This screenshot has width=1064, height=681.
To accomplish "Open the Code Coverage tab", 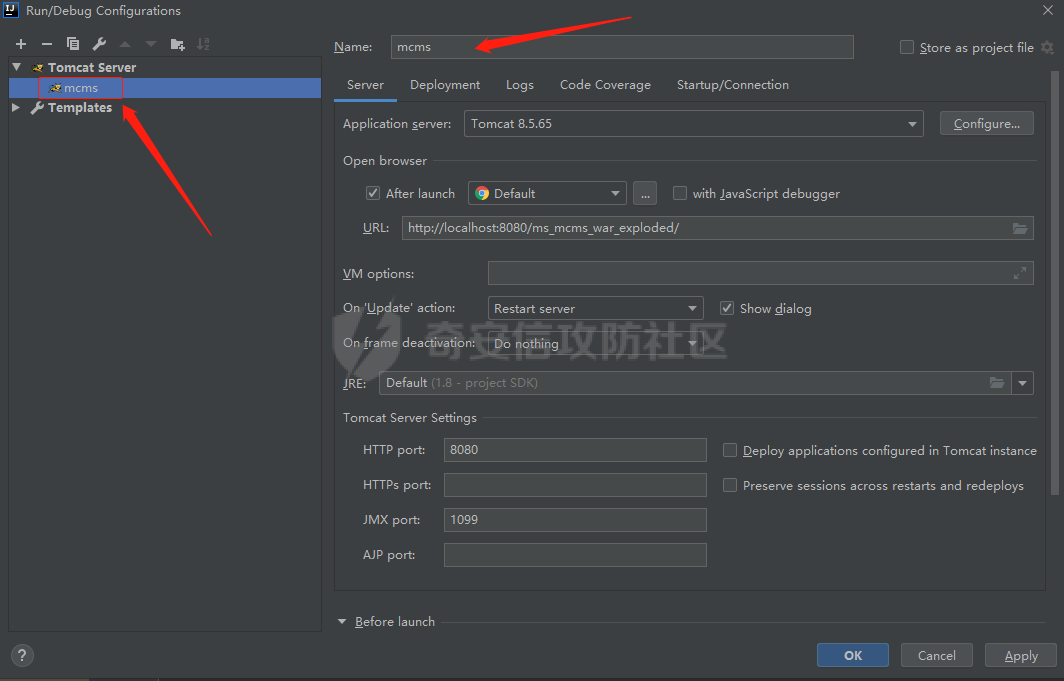I will coord(605,85).
